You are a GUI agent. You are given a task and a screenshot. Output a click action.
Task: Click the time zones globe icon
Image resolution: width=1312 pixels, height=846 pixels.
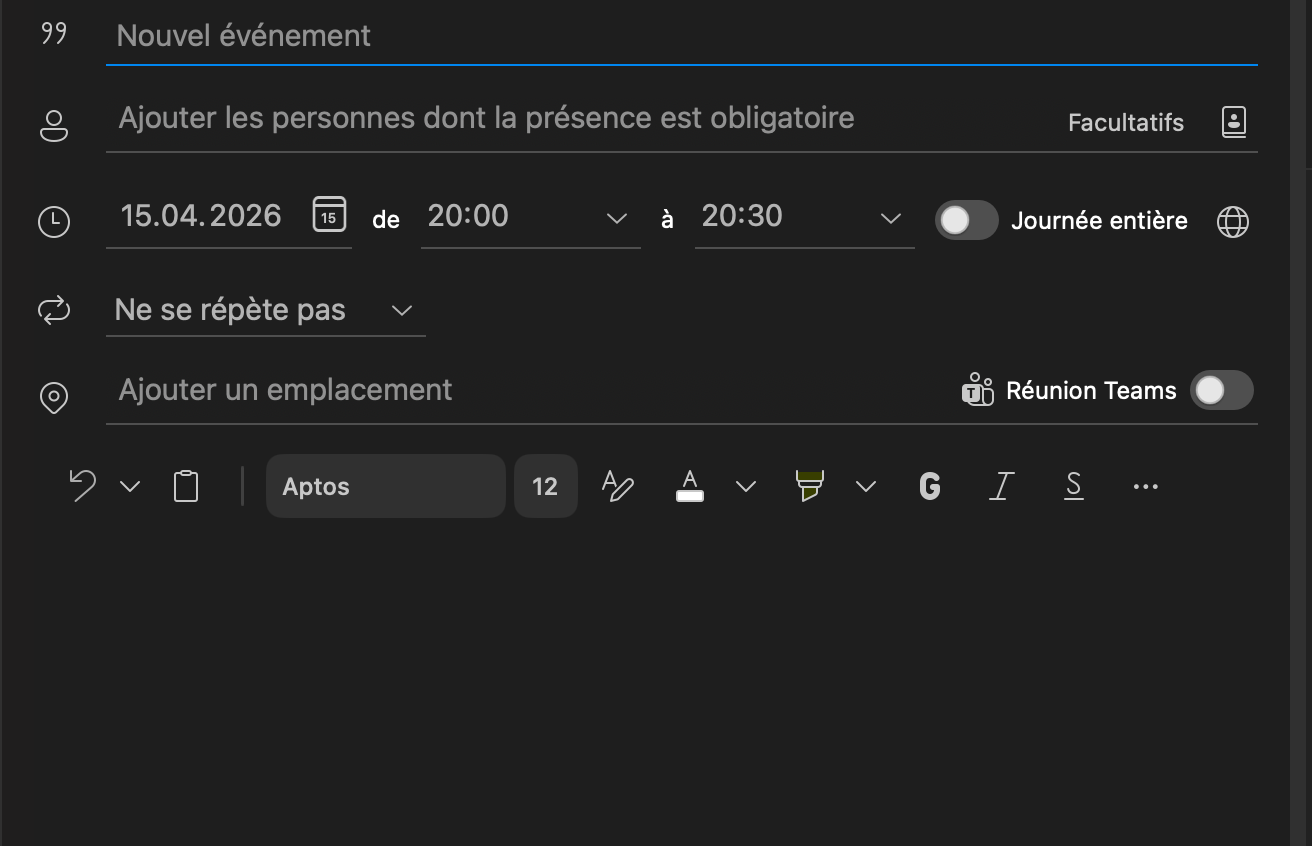tap(1232, 221)
